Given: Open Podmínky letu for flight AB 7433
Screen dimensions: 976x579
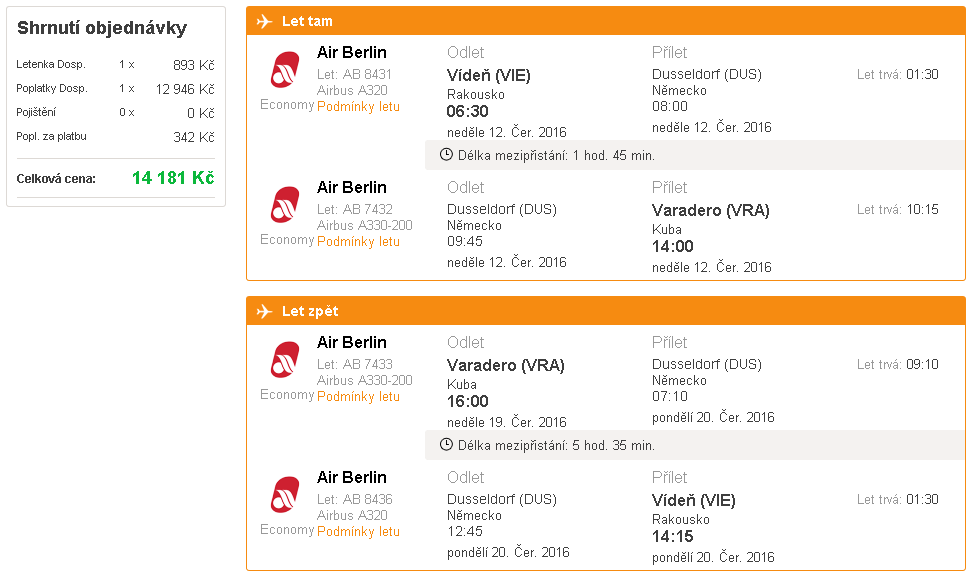Looking at the screenshot, I should [x=359, y=397].
